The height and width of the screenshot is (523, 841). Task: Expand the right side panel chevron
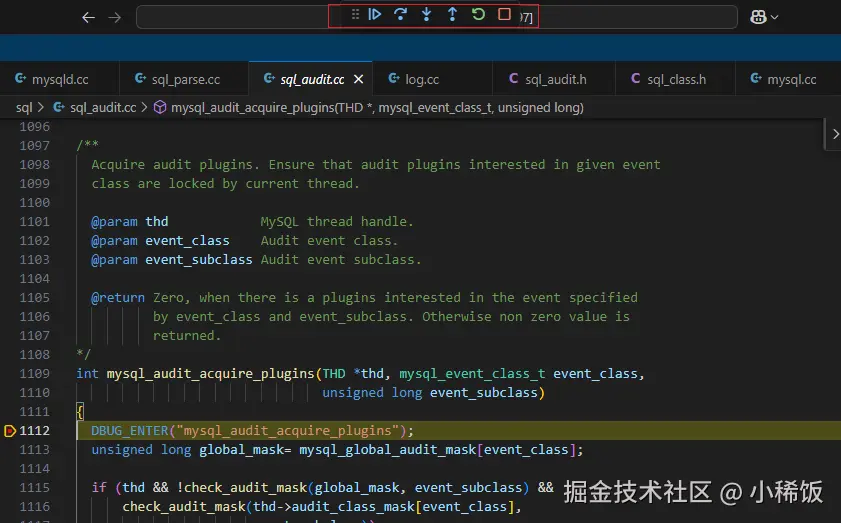[834, 133]
